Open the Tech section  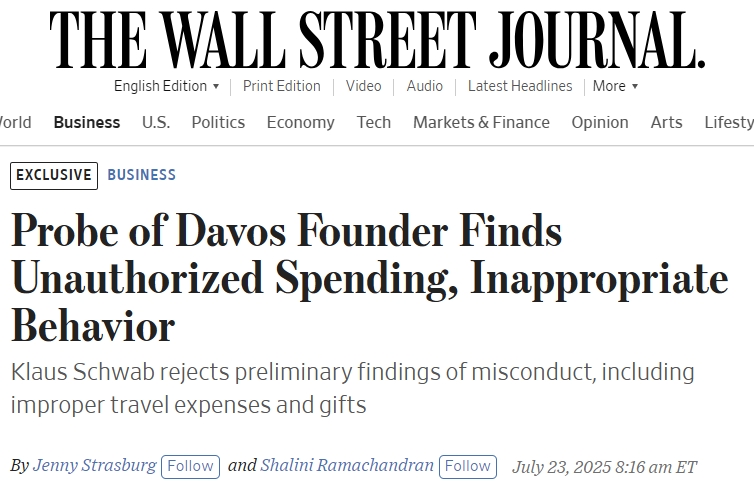[374, 122]
